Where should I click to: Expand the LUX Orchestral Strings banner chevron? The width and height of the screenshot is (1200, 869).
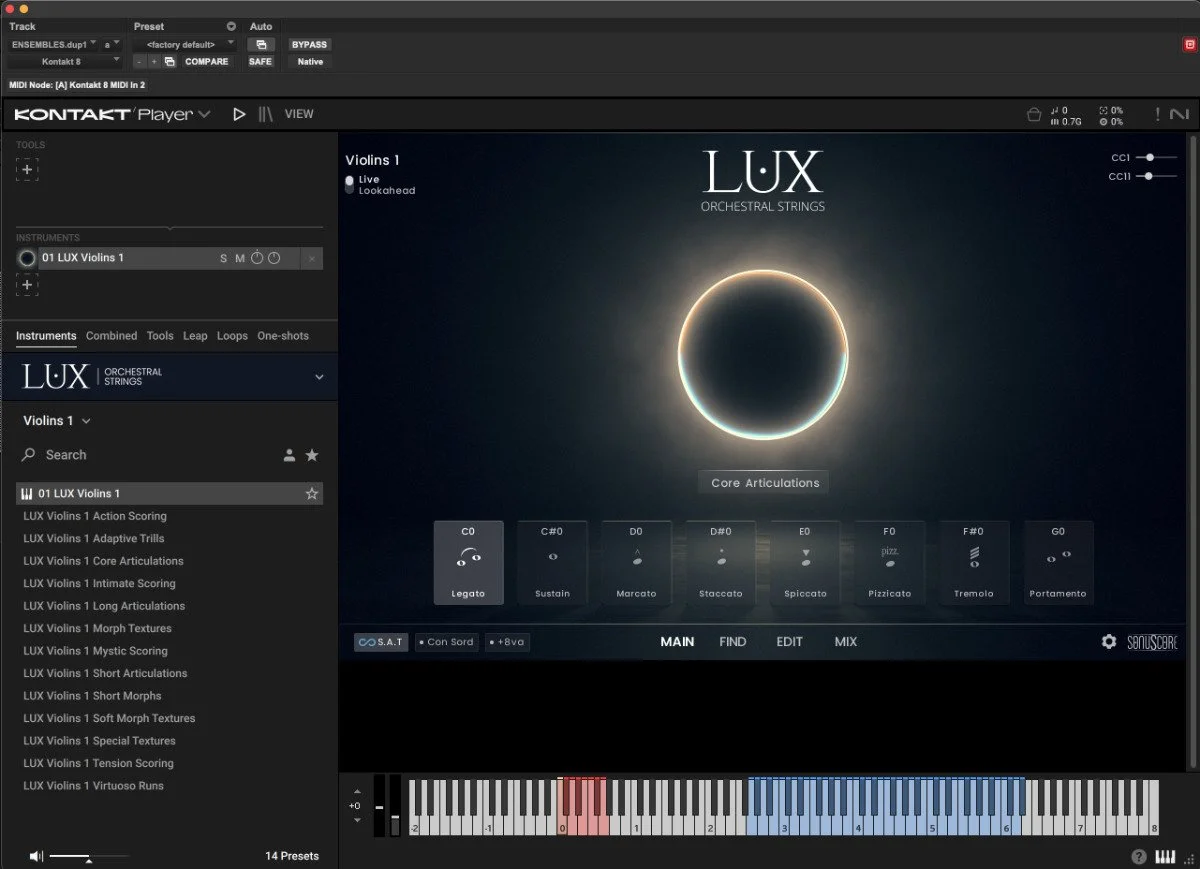pos(318,377)
